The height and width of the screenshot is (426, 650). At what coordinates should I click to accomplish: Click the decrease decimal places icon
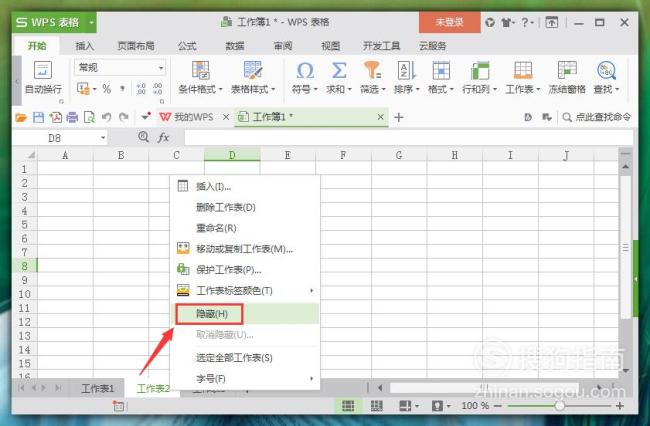pos(158,89)
